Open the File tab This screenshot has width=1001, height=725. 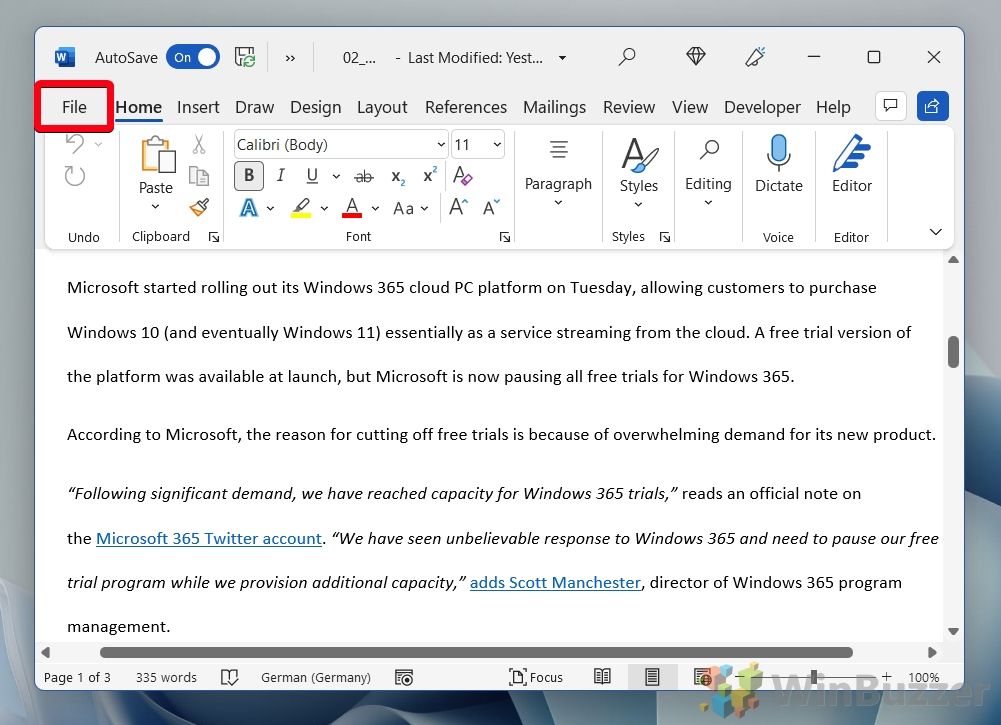coord(74,107)
